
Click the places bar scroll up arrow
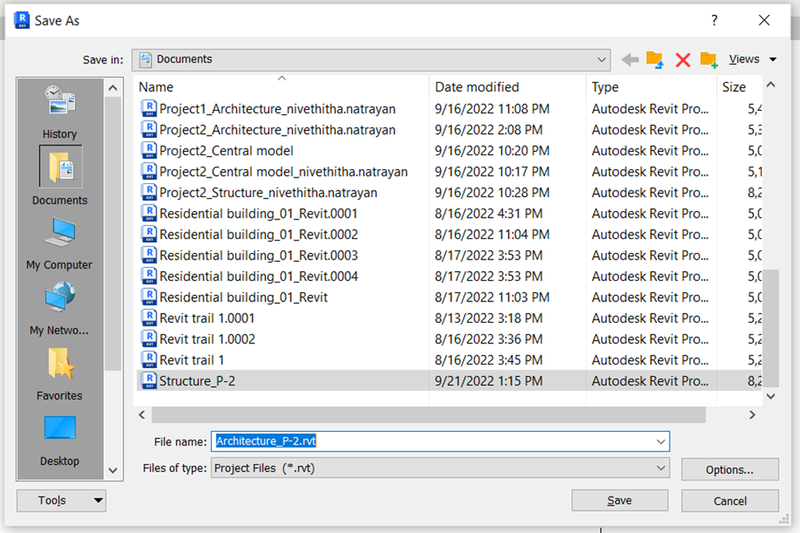113,88
